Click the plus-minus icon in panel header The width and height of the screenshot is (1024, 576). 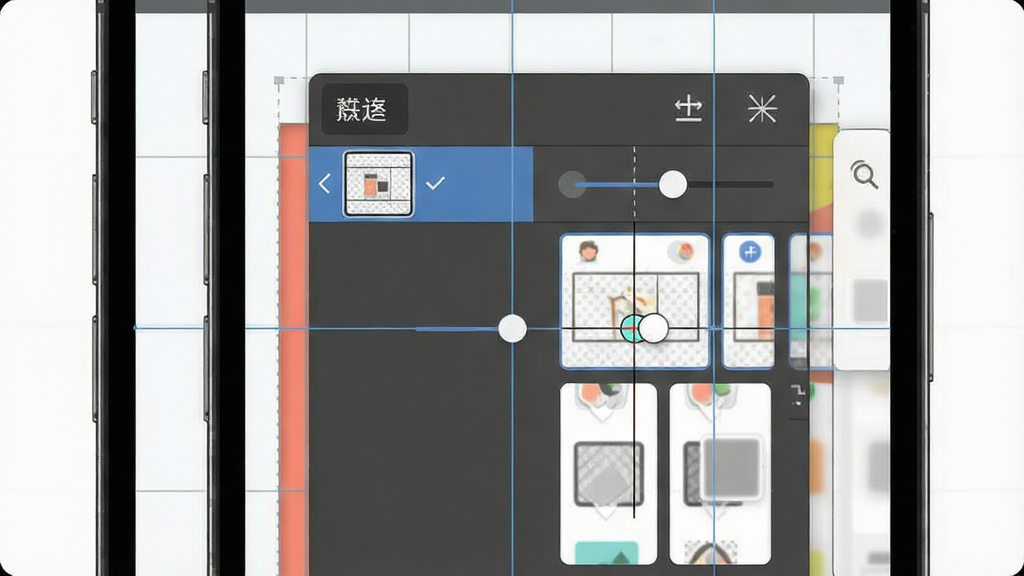point(688,108)
